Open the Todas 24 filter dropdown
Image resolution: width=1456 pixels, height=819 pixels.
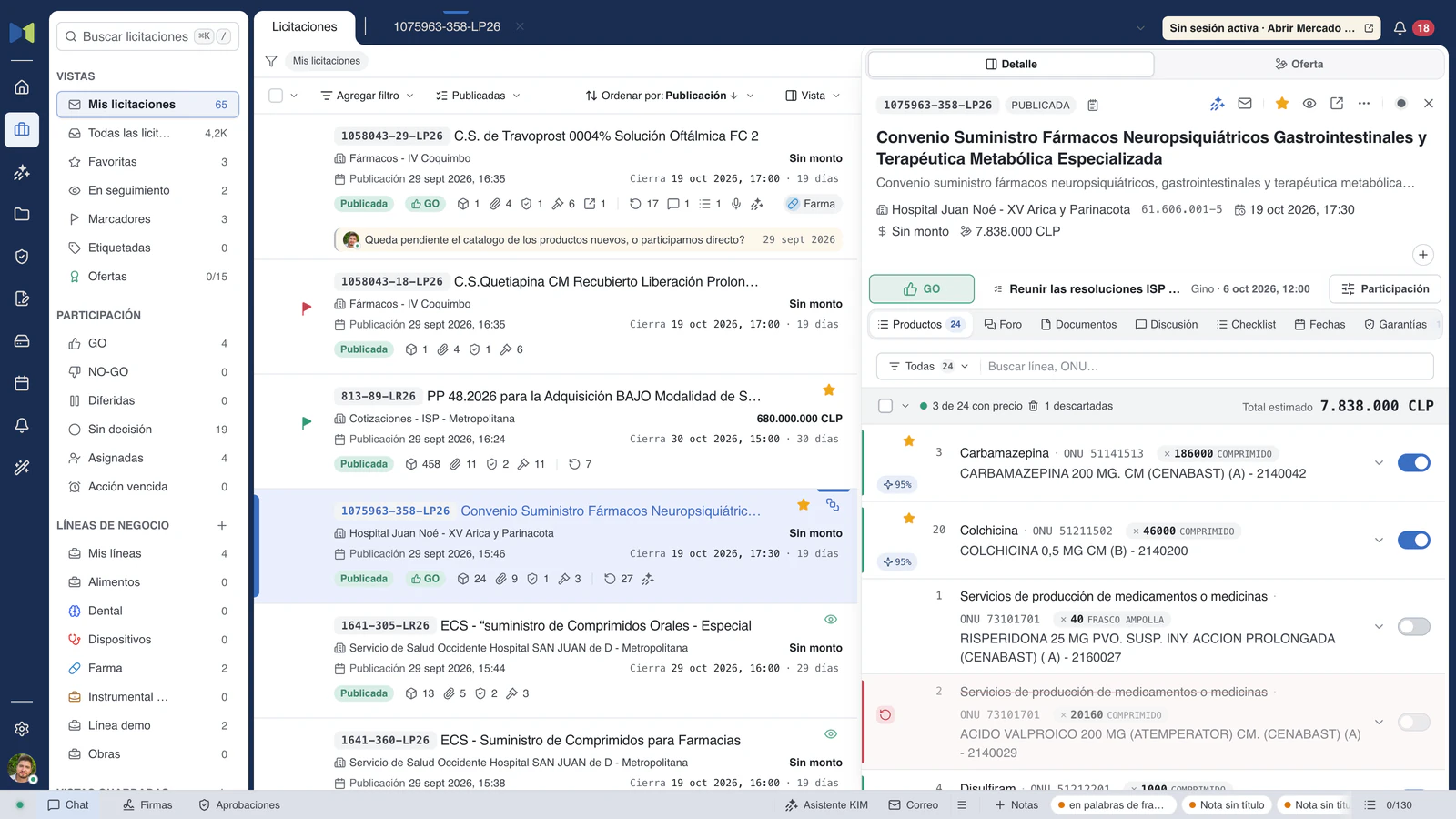[928, 366]
